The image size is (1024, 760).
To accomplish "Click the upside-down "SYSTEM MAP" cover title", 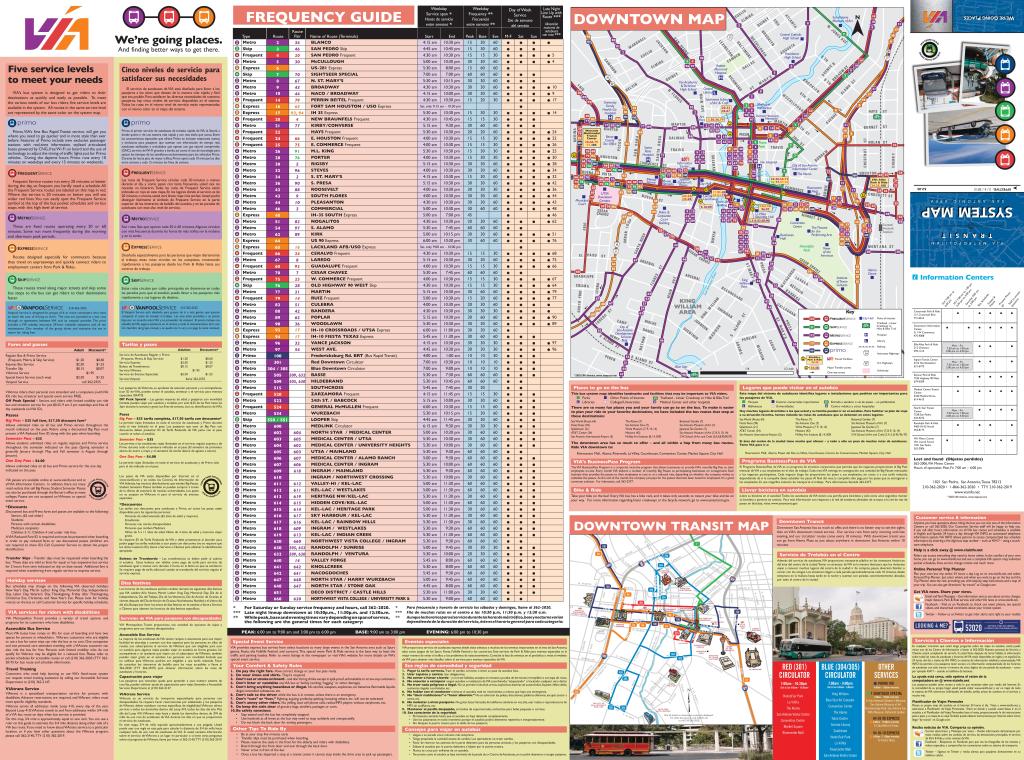I will pyautogui.click(x=965, y=214).
